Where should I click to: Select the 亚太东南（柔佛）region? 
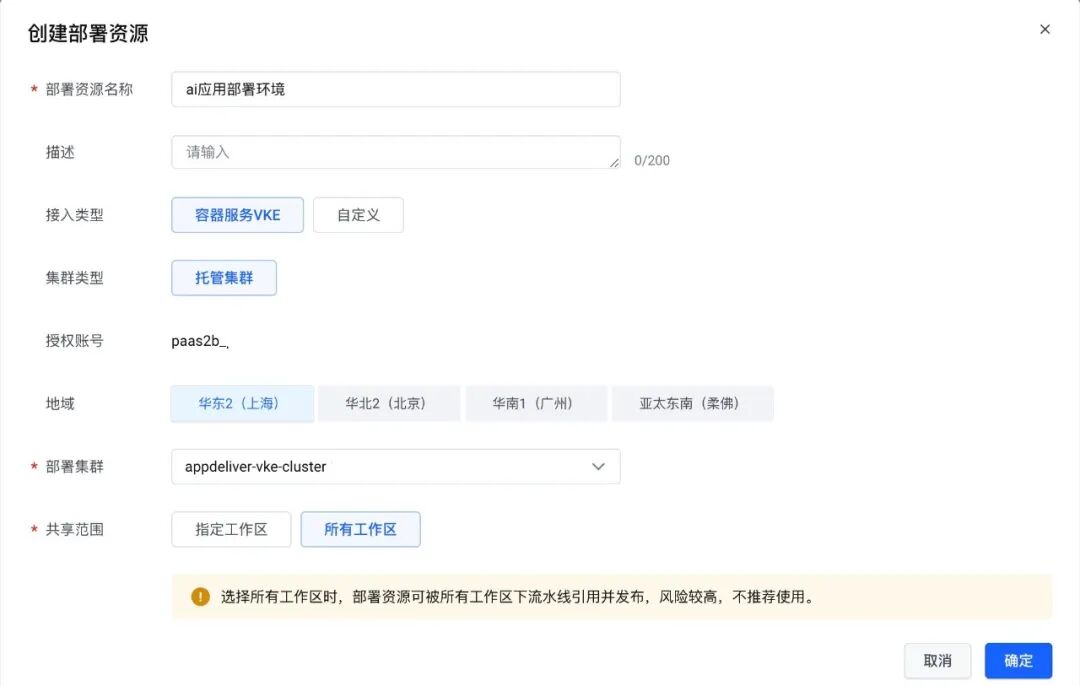point(692,404)
